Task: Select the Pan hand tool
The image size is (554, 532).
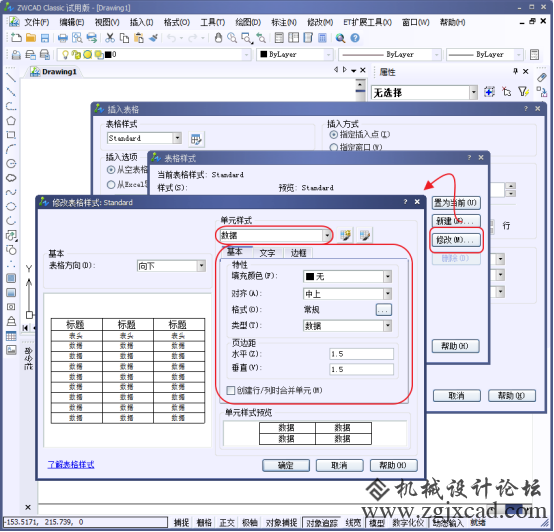Action: pyautogui.click(x=218, y=38)
